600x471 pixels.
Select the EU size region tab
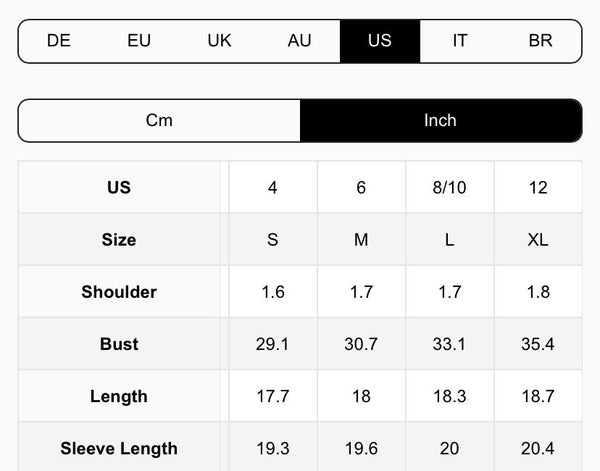tap(139, 41)
